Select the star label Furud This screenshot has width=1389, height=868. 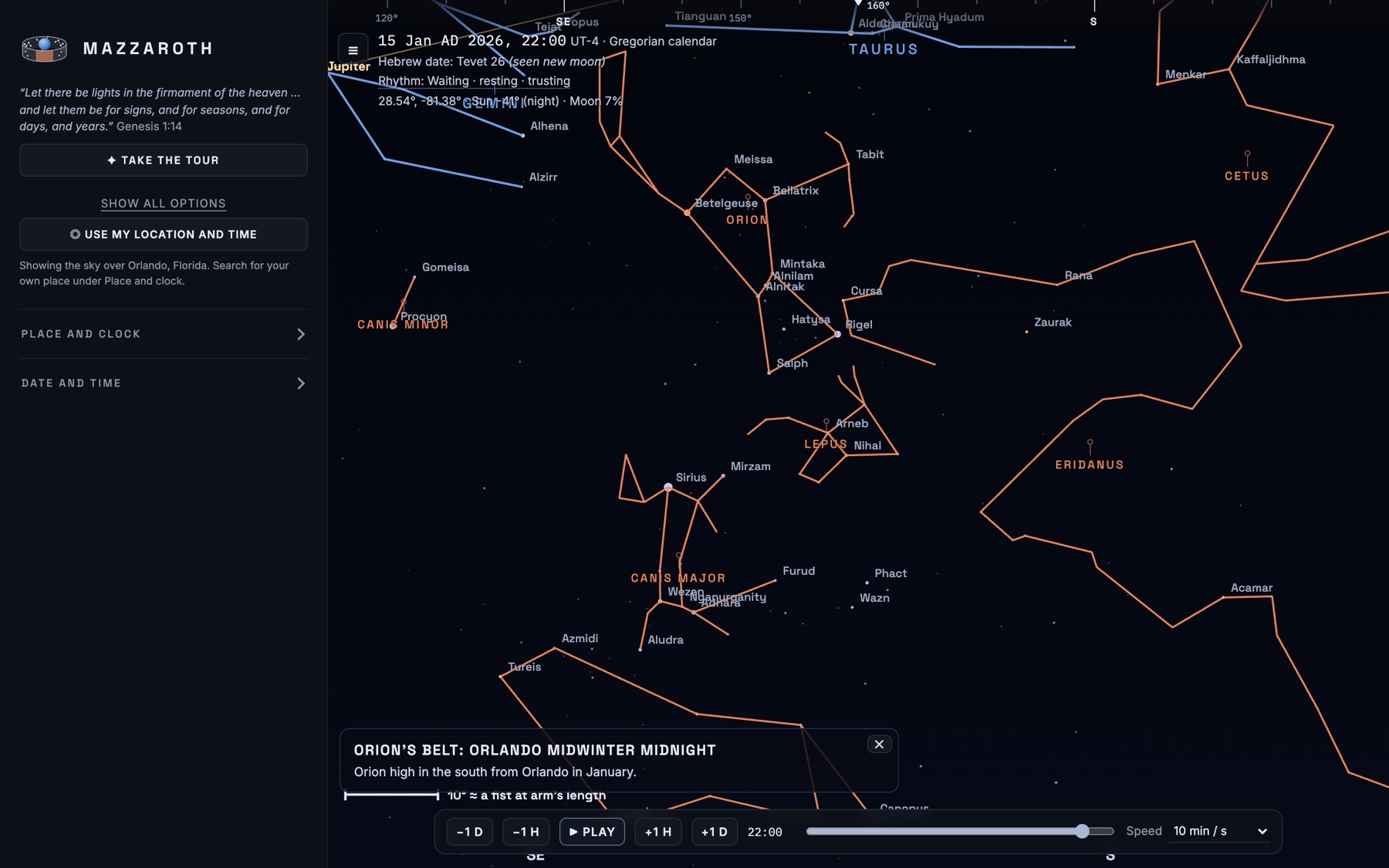tap(799, 570)
